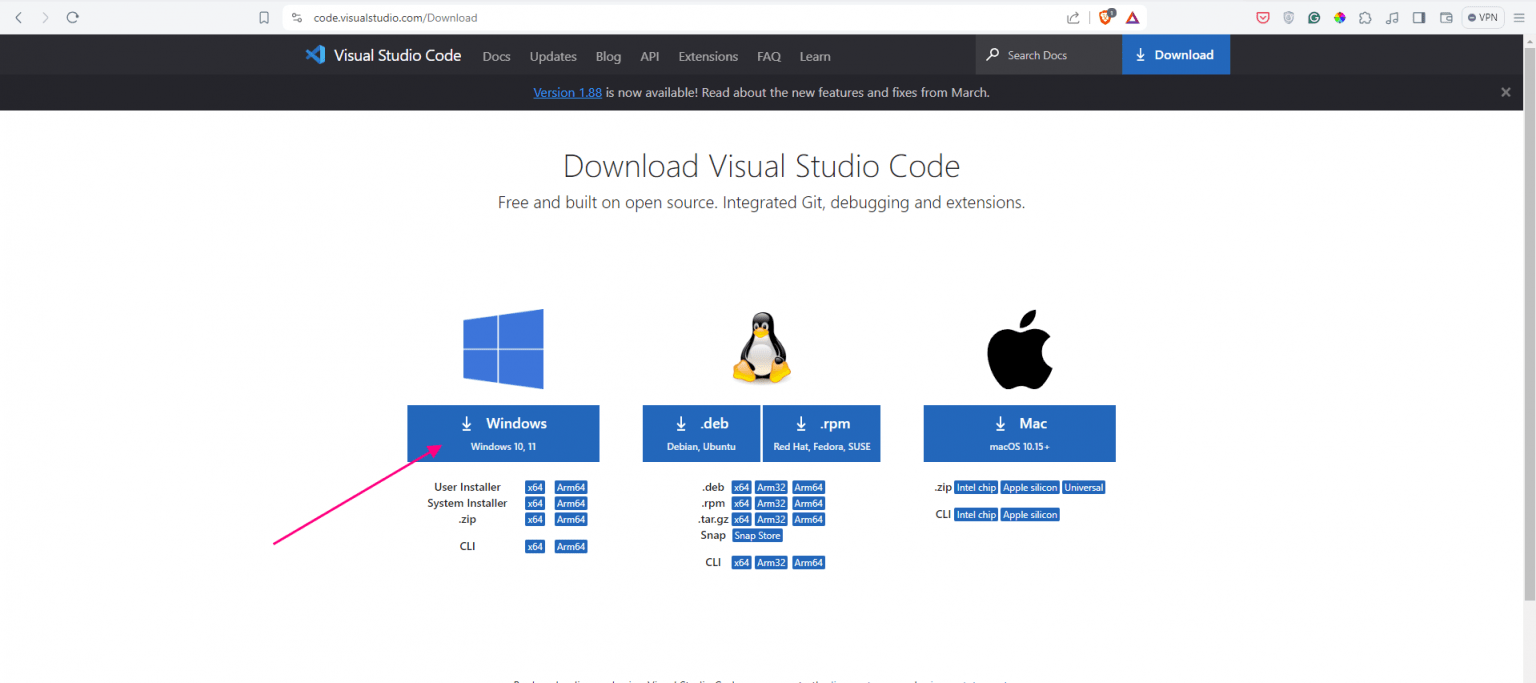Open the Docs menu item
Viewport: 1536px width, 683px height.
coord(496,56)
